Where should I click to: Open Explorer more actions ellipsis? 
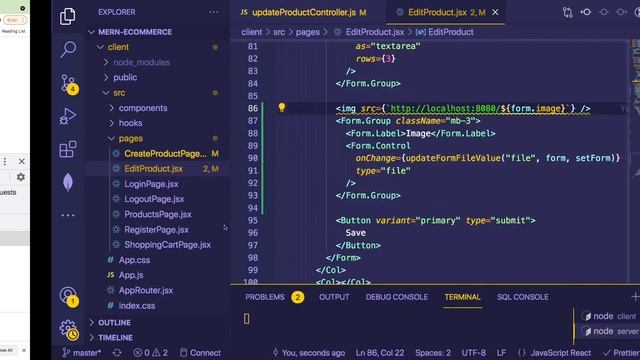click(213, 12)
